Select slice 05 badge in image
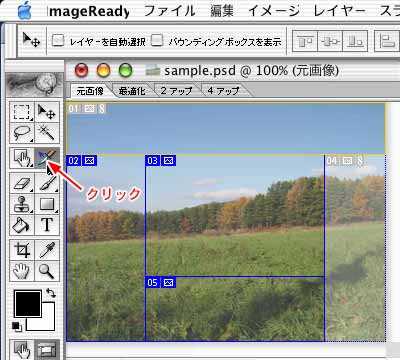 point(152,283)
